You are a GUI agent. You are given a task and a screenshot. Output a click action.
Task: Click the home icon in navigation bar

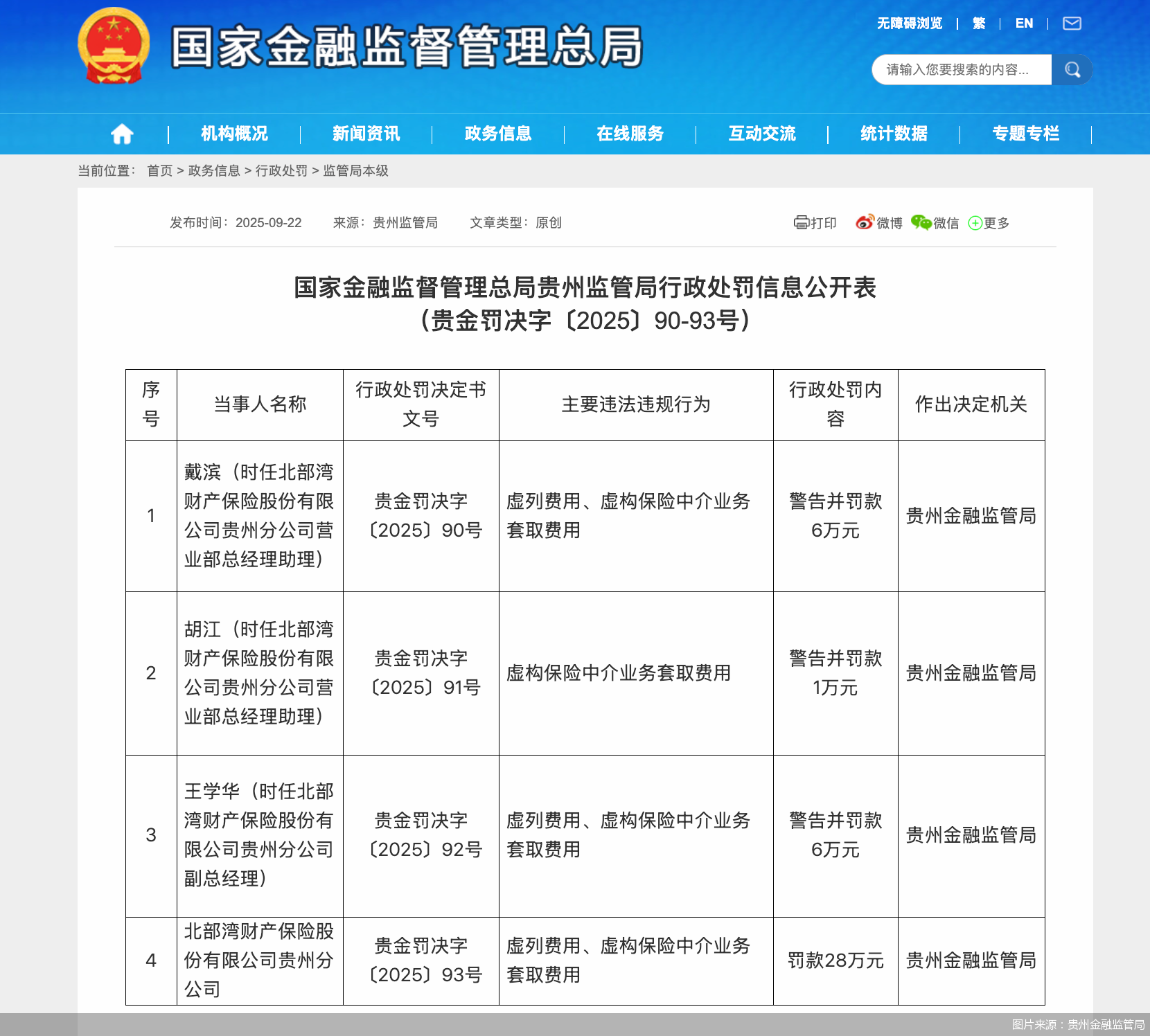[122, 134]
